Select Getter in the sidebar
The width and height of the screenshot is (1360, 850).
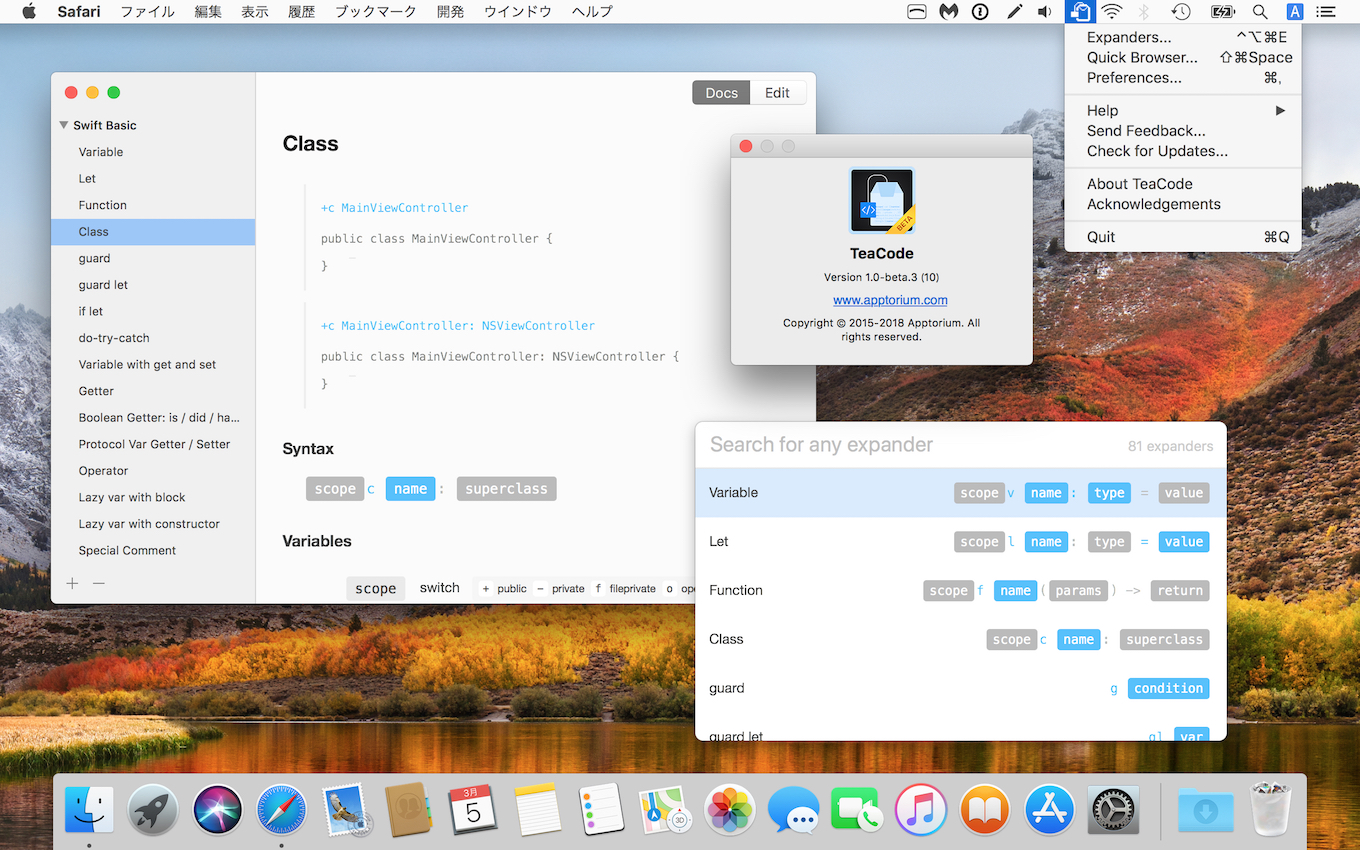tap(153, 391)
